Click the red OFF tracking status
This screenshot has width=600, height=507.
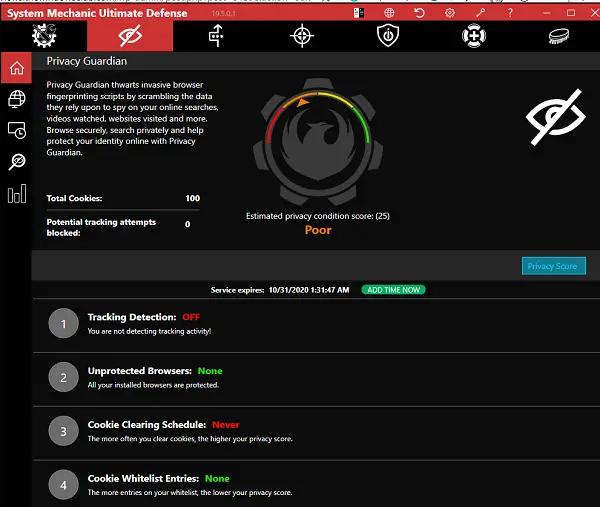[191, 317]
